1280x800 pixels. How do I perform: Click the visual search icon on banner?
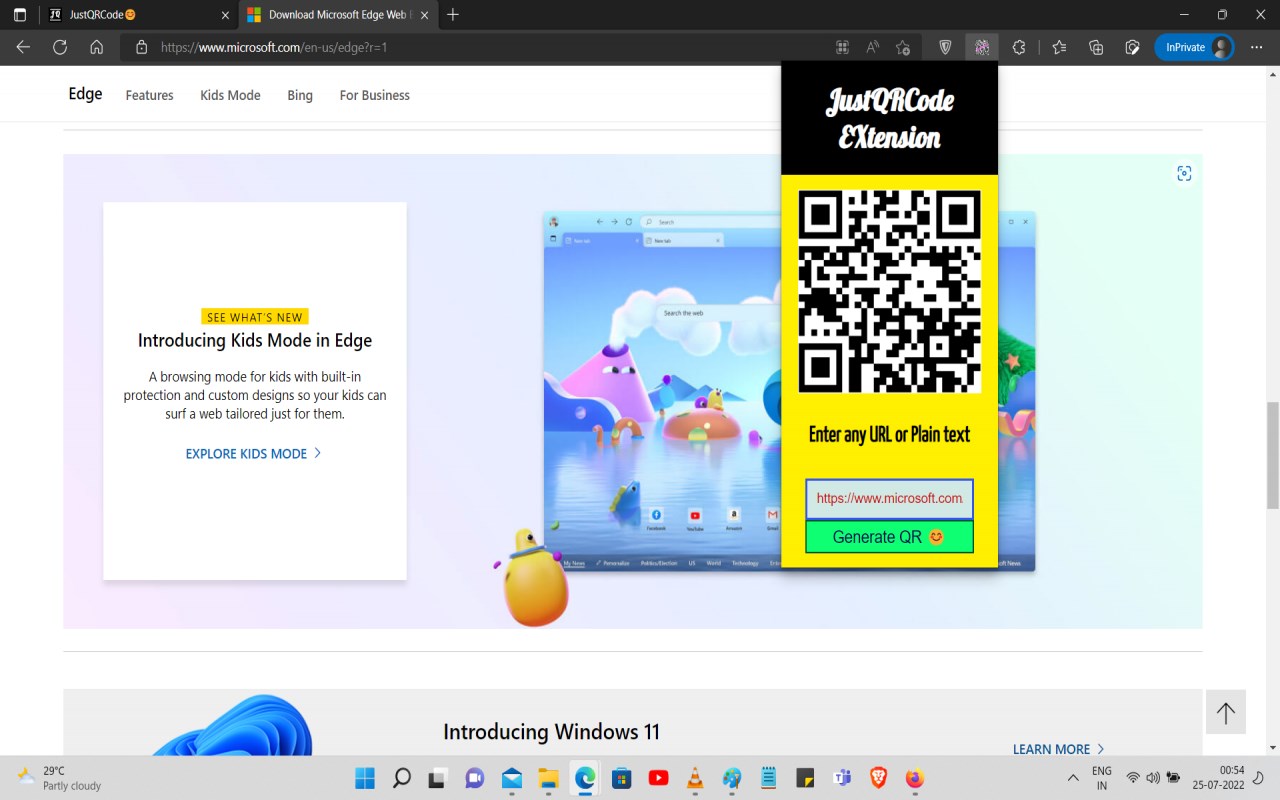point(1184,173)
